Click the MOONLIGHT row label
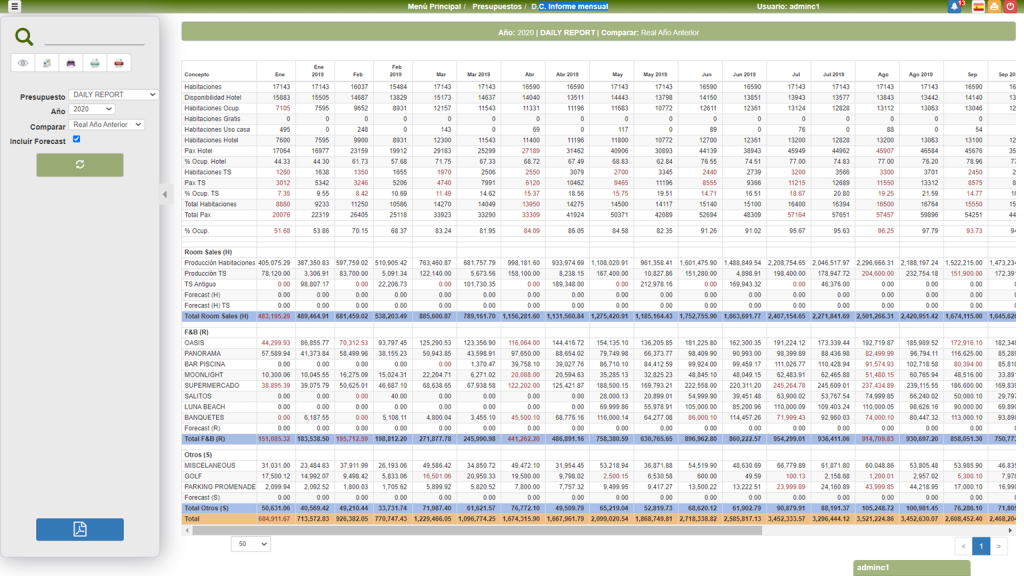Screen dimensions: 1024x576 coord(203,375)
